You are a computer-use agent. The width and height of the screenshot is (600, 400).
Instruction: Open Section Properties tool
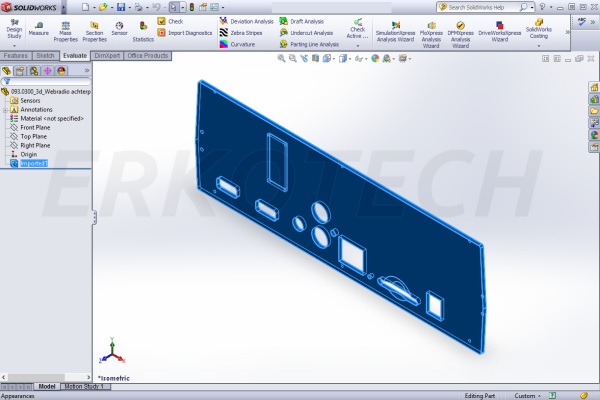94,27
